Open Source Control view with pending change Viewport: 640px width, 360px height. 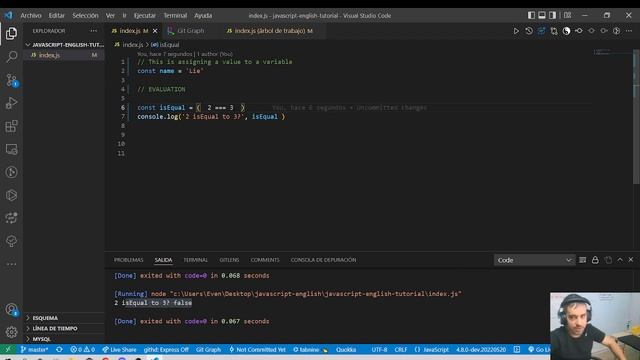point(11,80)
